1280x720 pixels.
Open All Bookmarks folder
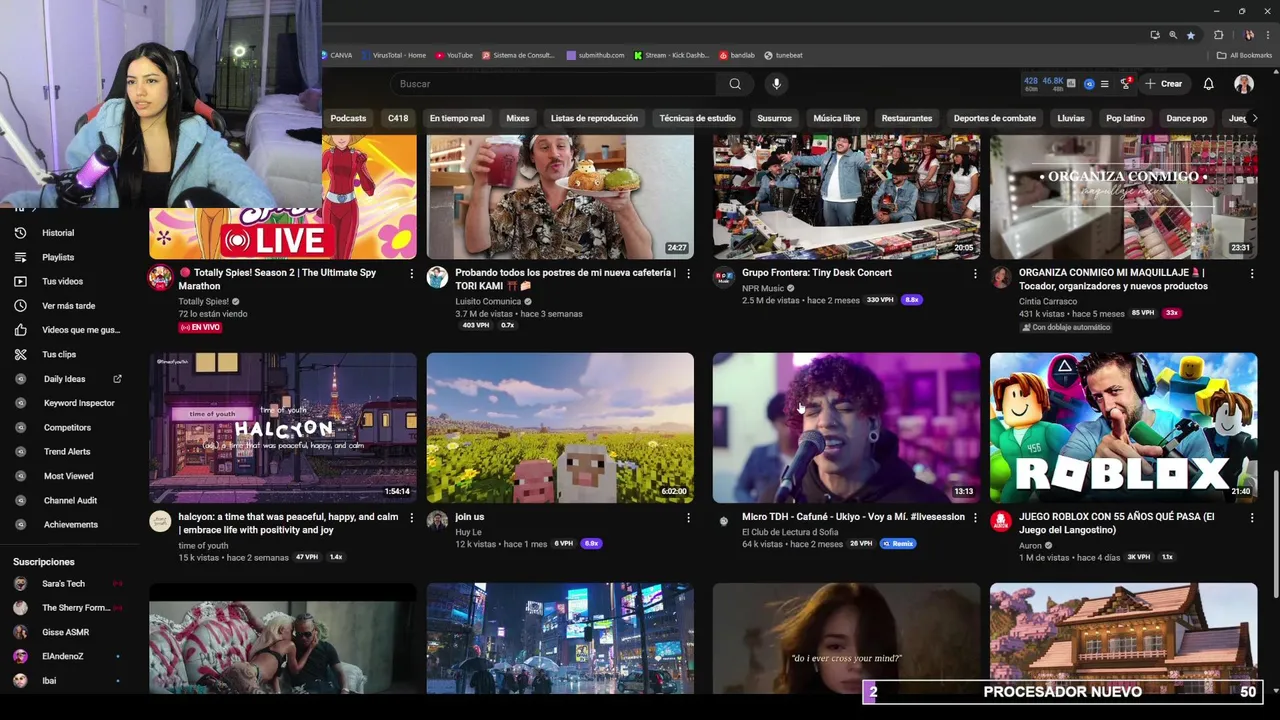point(1246,55)
